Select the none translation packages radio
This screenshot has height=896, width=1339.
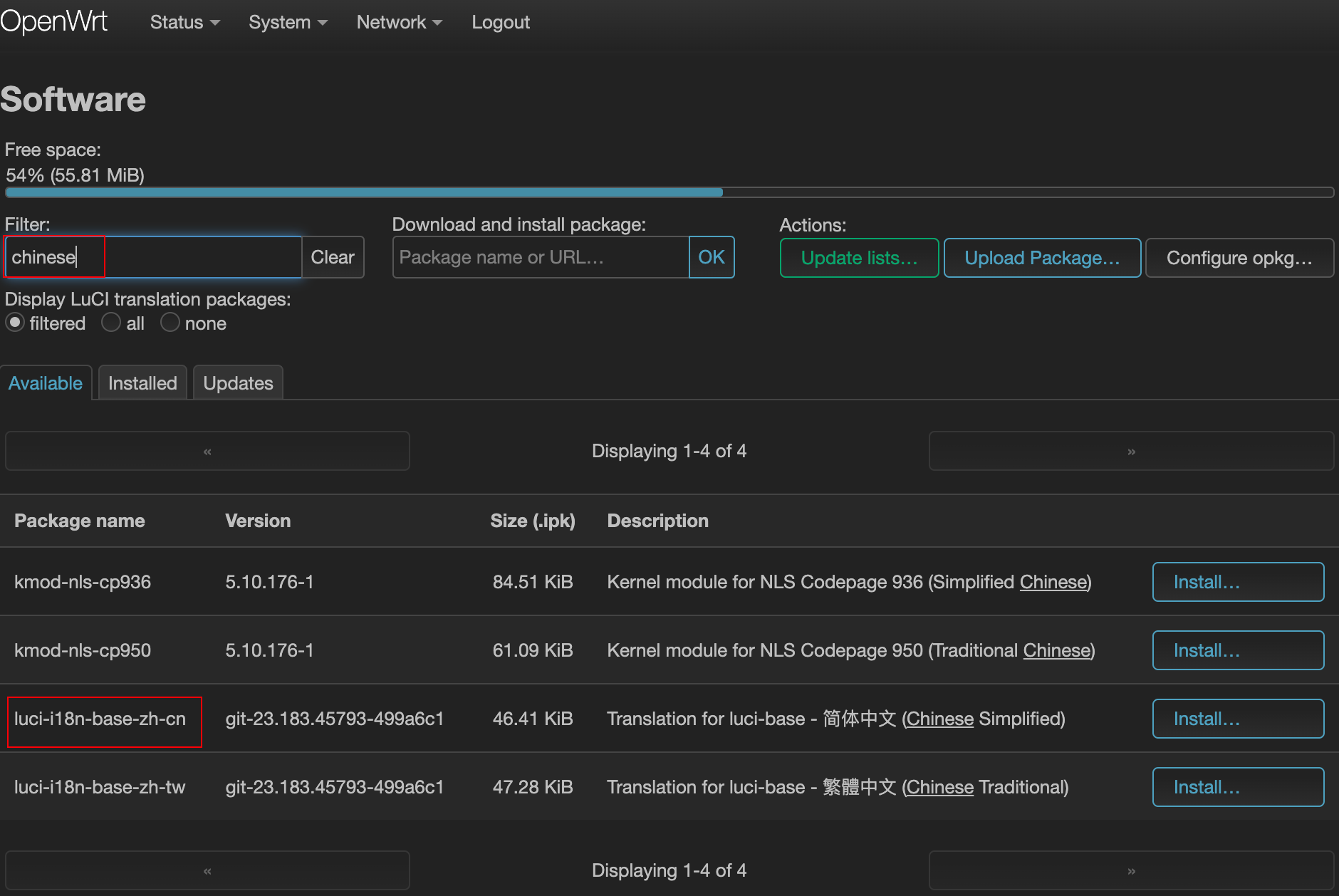[x=170, y=323]
